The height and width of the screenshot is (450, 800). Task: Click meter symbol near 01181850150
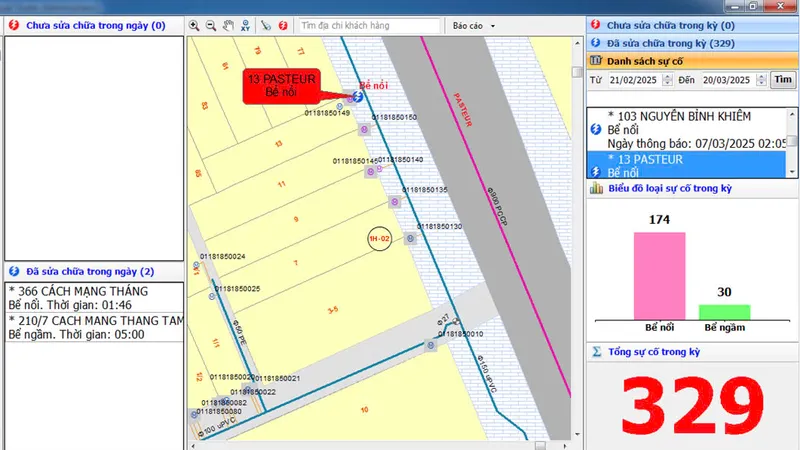tap(364, 130)
